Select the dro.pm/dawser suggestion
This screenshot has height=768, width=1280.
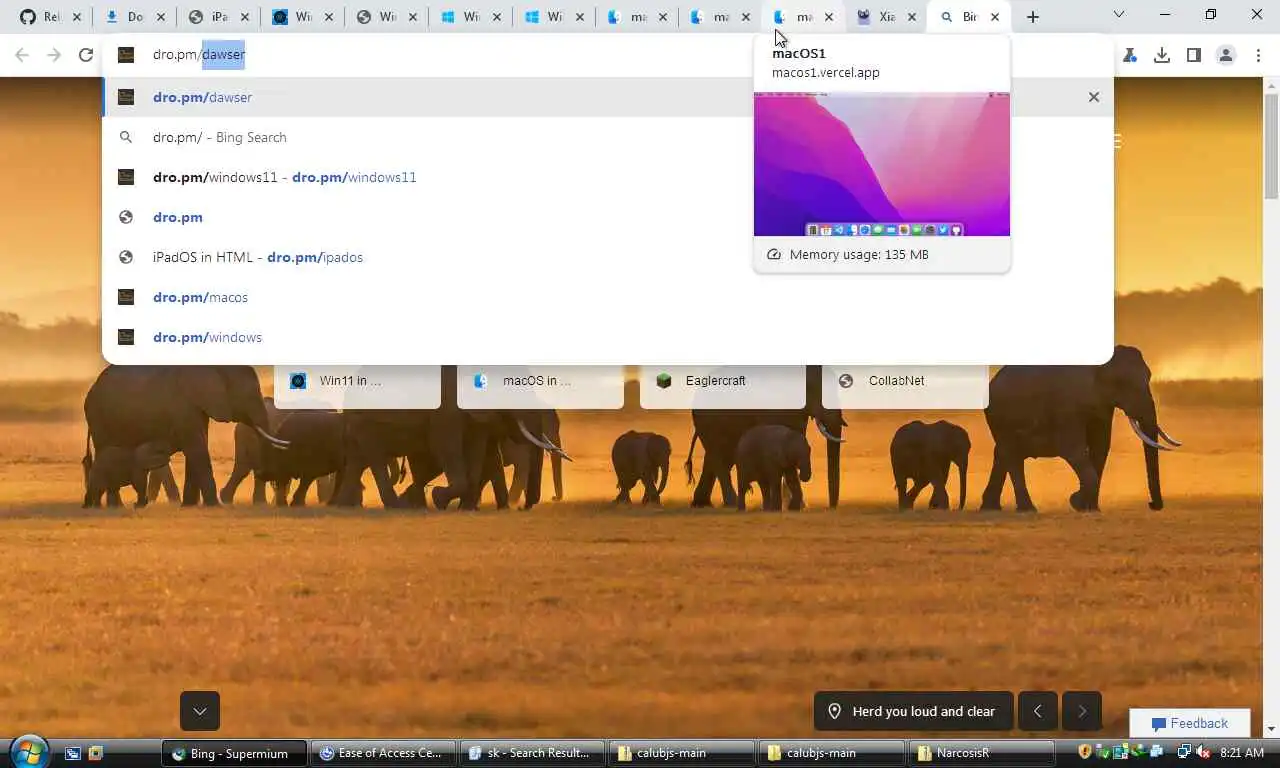(608, 97)
